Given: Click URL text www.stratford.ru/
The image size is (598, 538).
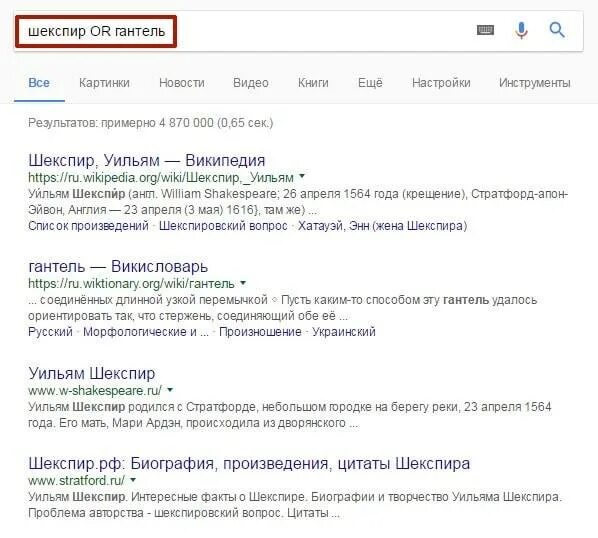Looking at the screenshot, I should click(76, 480).
